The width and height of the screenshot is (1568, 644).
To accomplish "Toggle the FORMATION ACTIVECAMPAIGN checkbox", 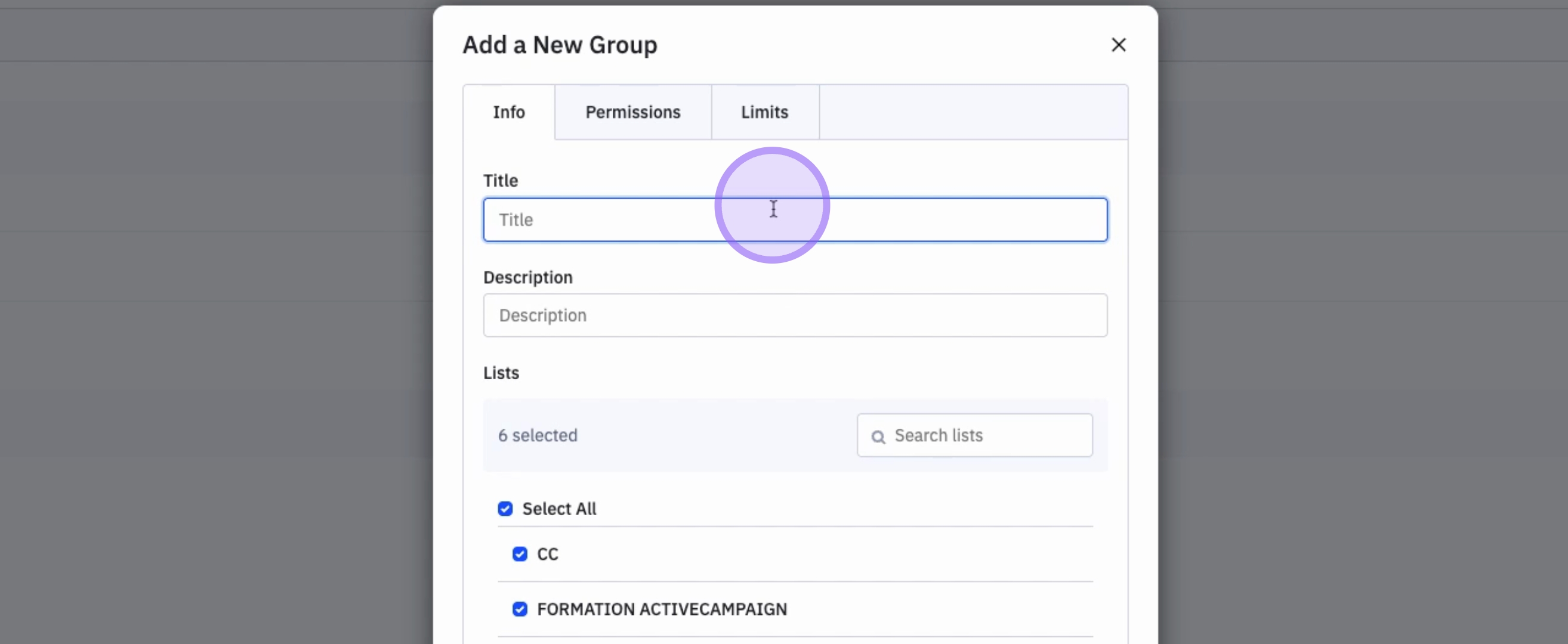I will point(519,609).
